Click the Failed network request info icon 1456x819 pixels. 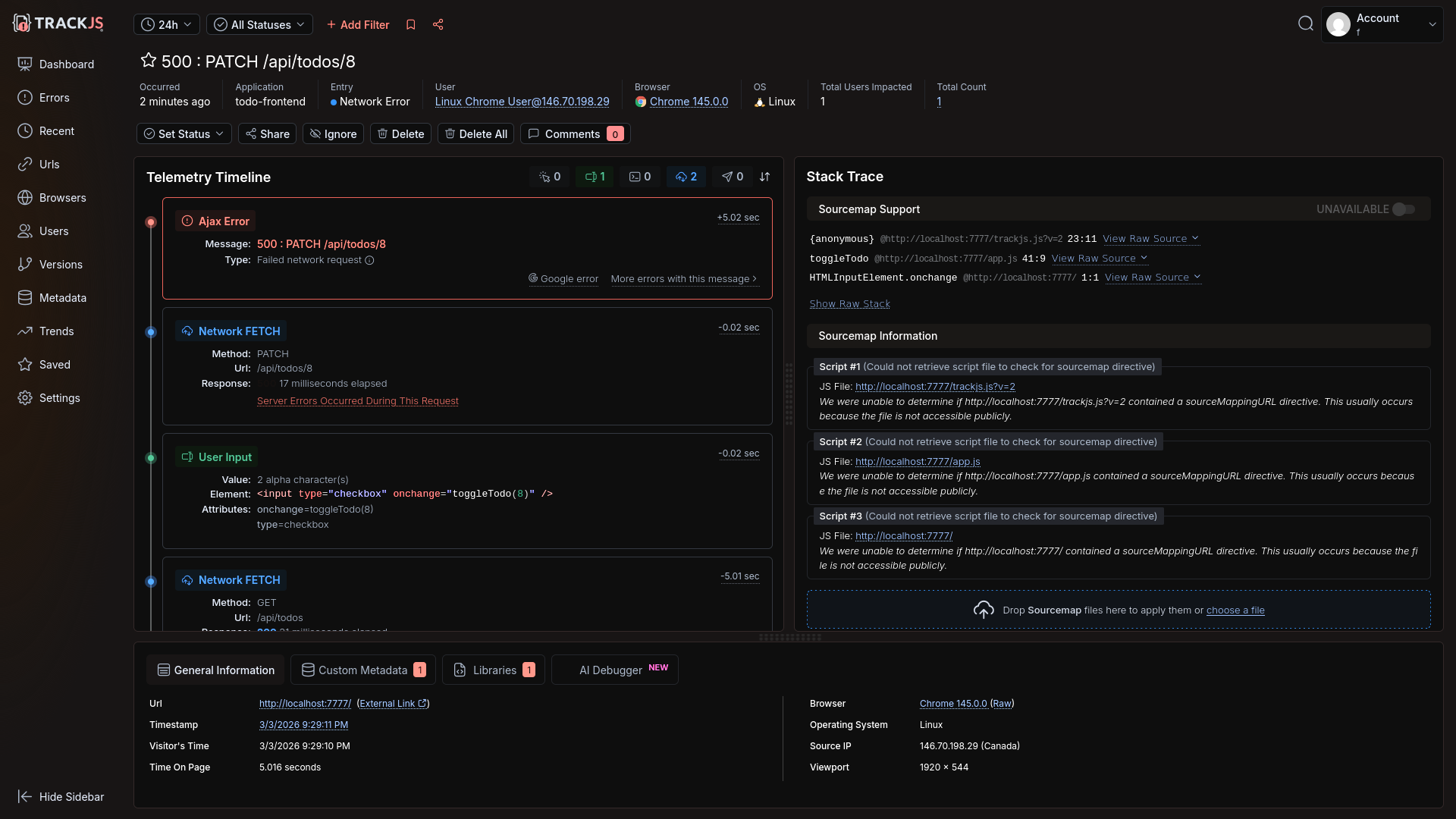[x=370, y=260]
